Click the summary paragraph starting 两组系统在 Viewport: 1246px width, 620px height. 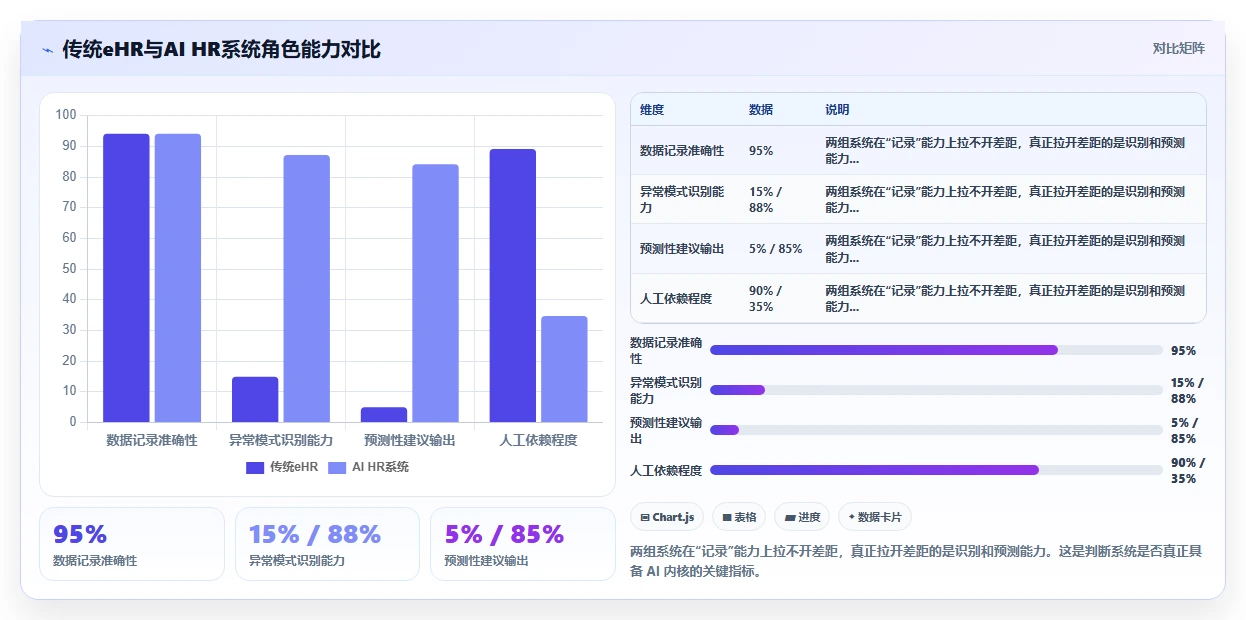(x=917, y=561)
